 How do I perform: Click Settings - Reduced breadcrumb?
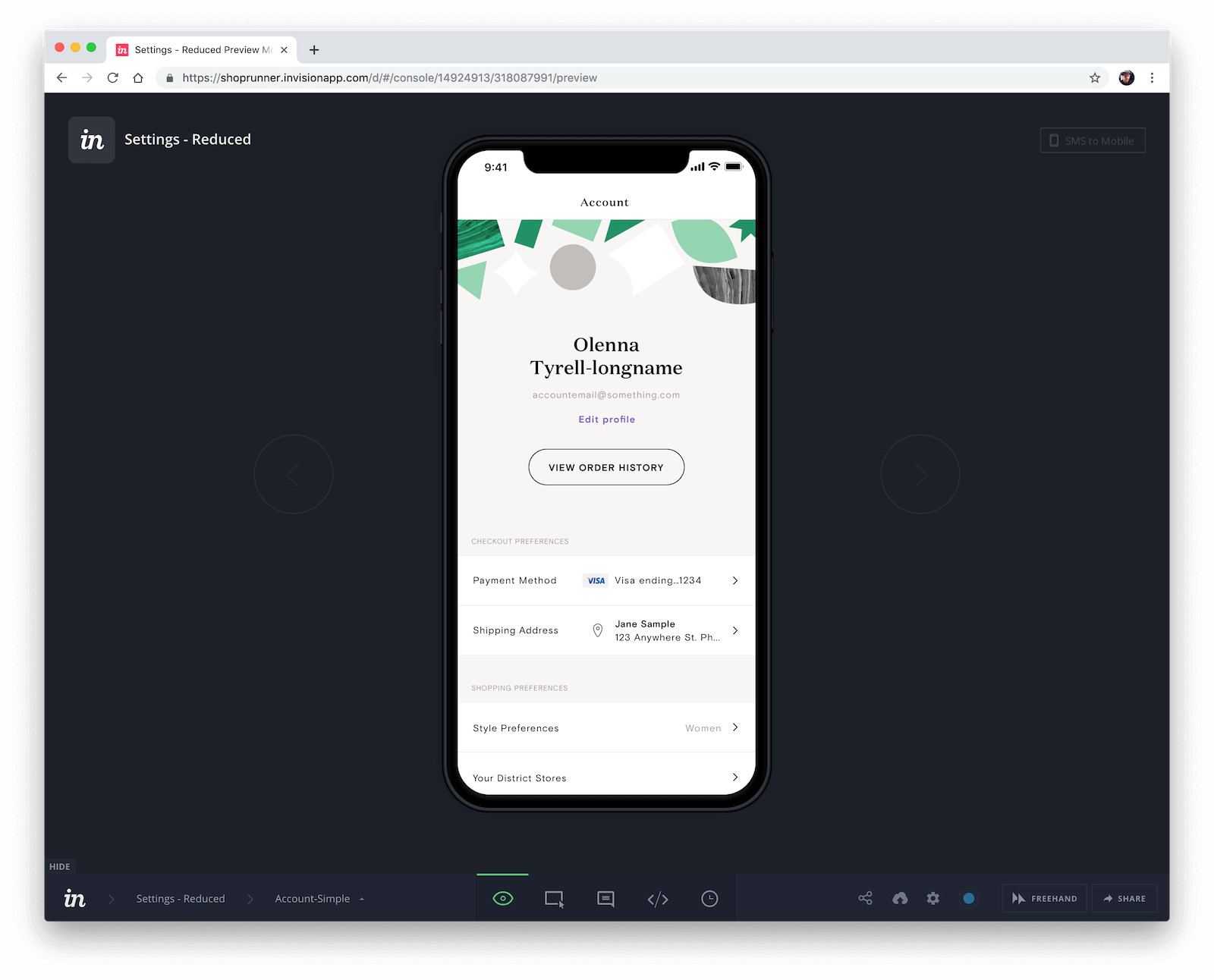(181, 899)
